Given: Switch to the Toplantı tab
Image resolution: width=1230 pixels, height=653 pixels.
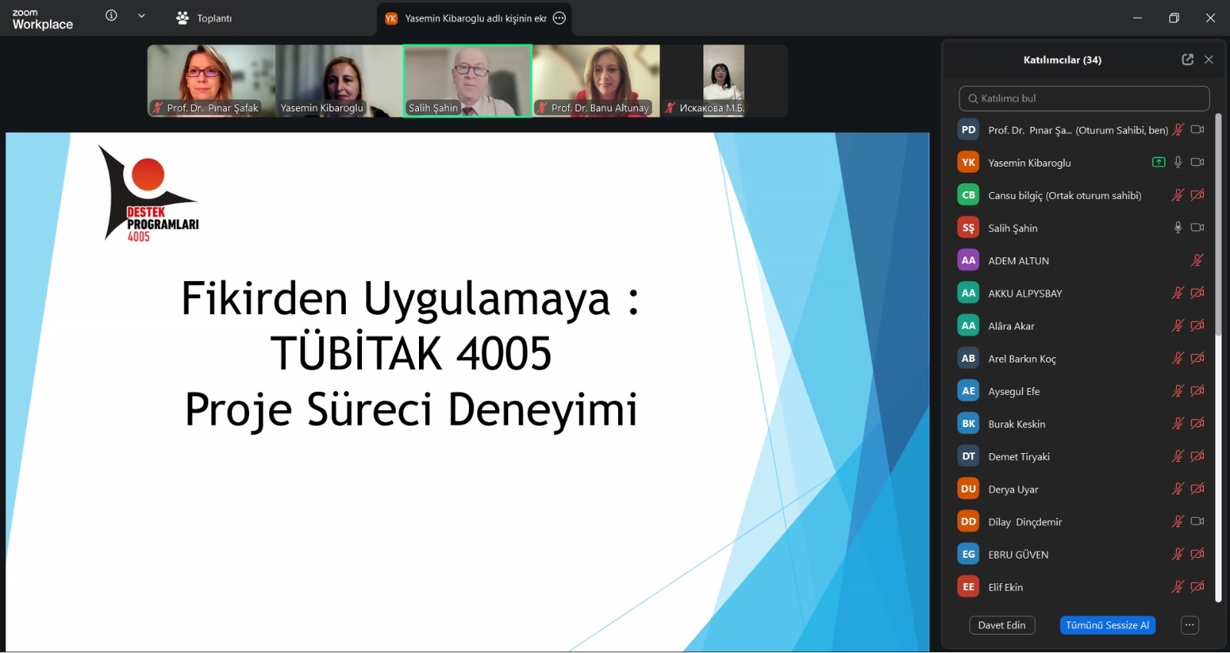Looking at the screenshot, I should (204, 18).
